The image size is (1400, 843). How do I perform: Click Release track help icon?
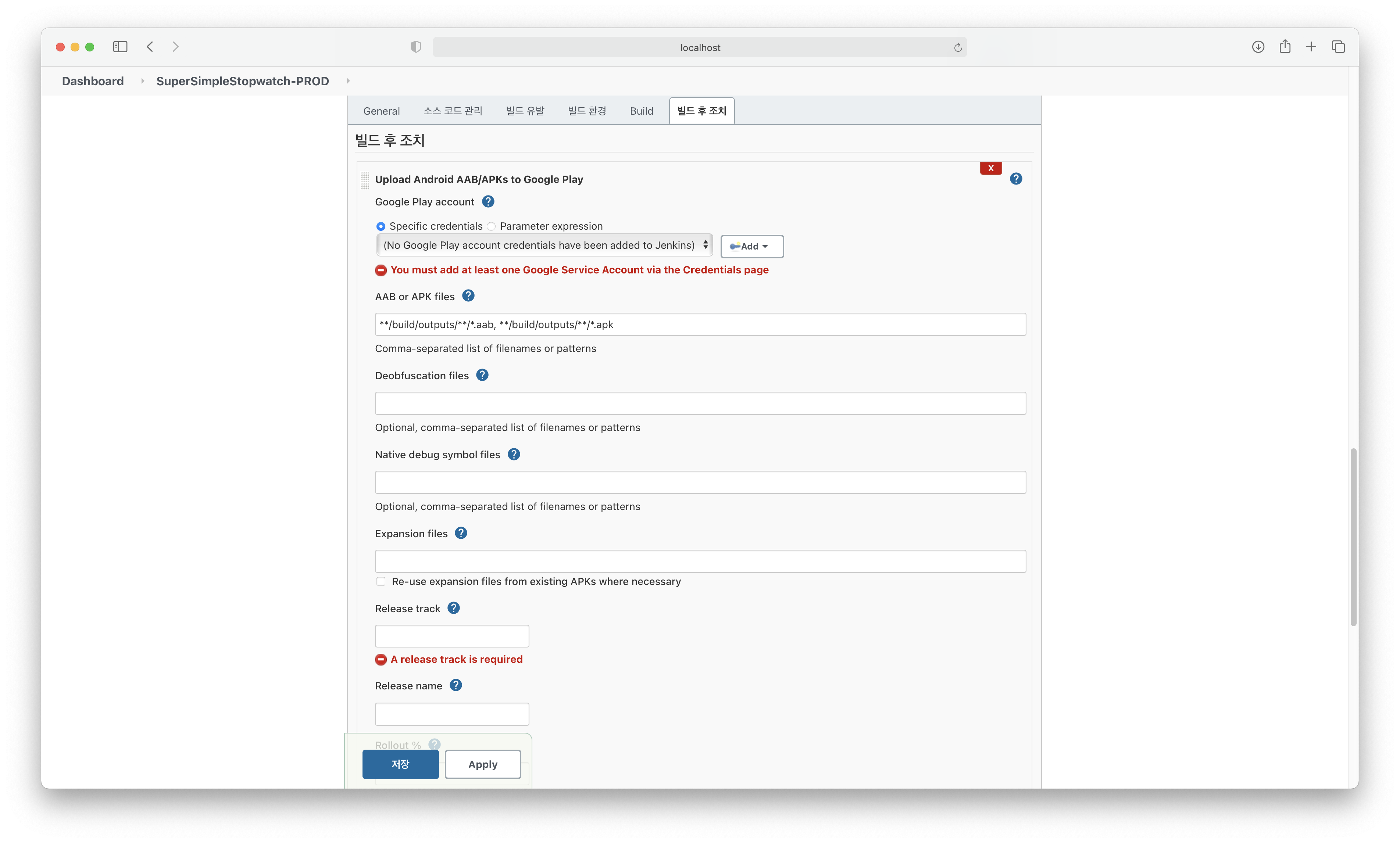[x=453, y=609]
